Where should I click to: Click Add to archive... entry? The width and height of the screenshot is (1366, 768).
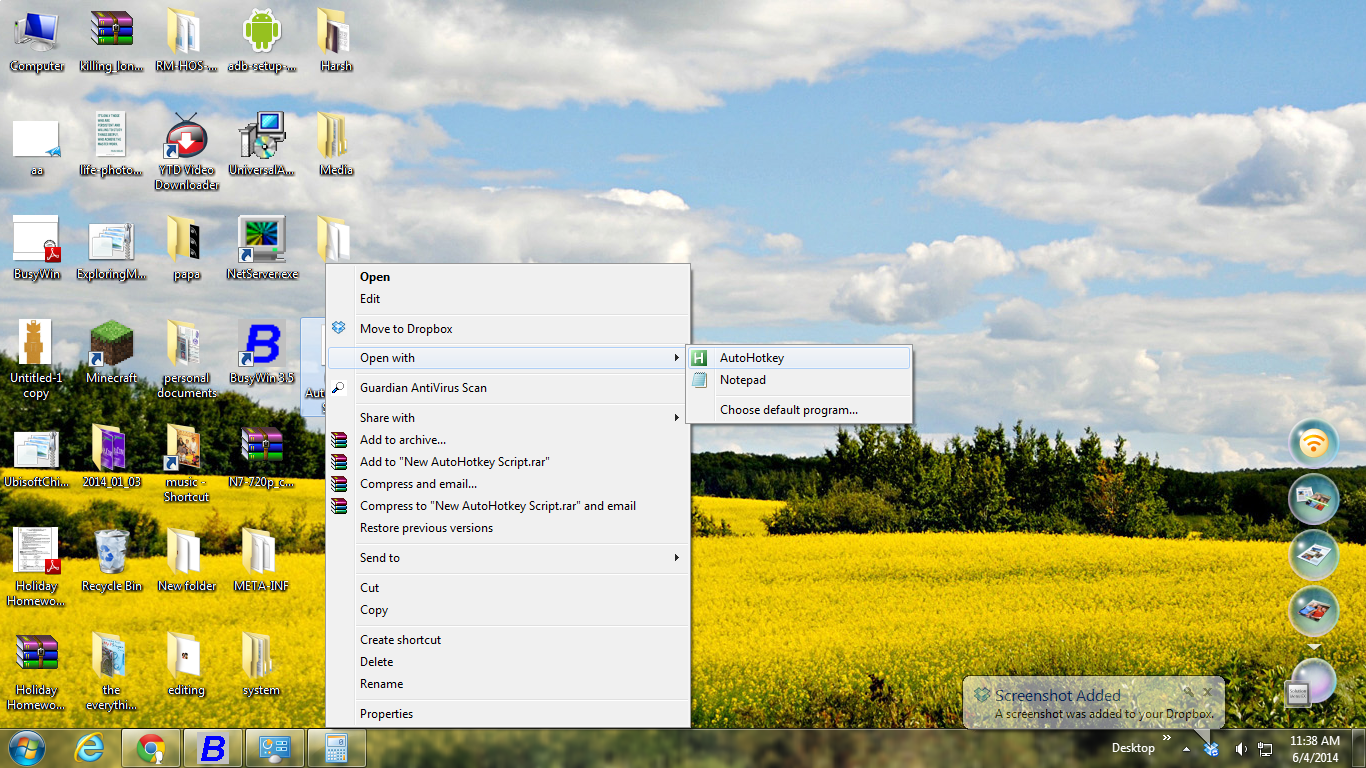pos(508,440)
